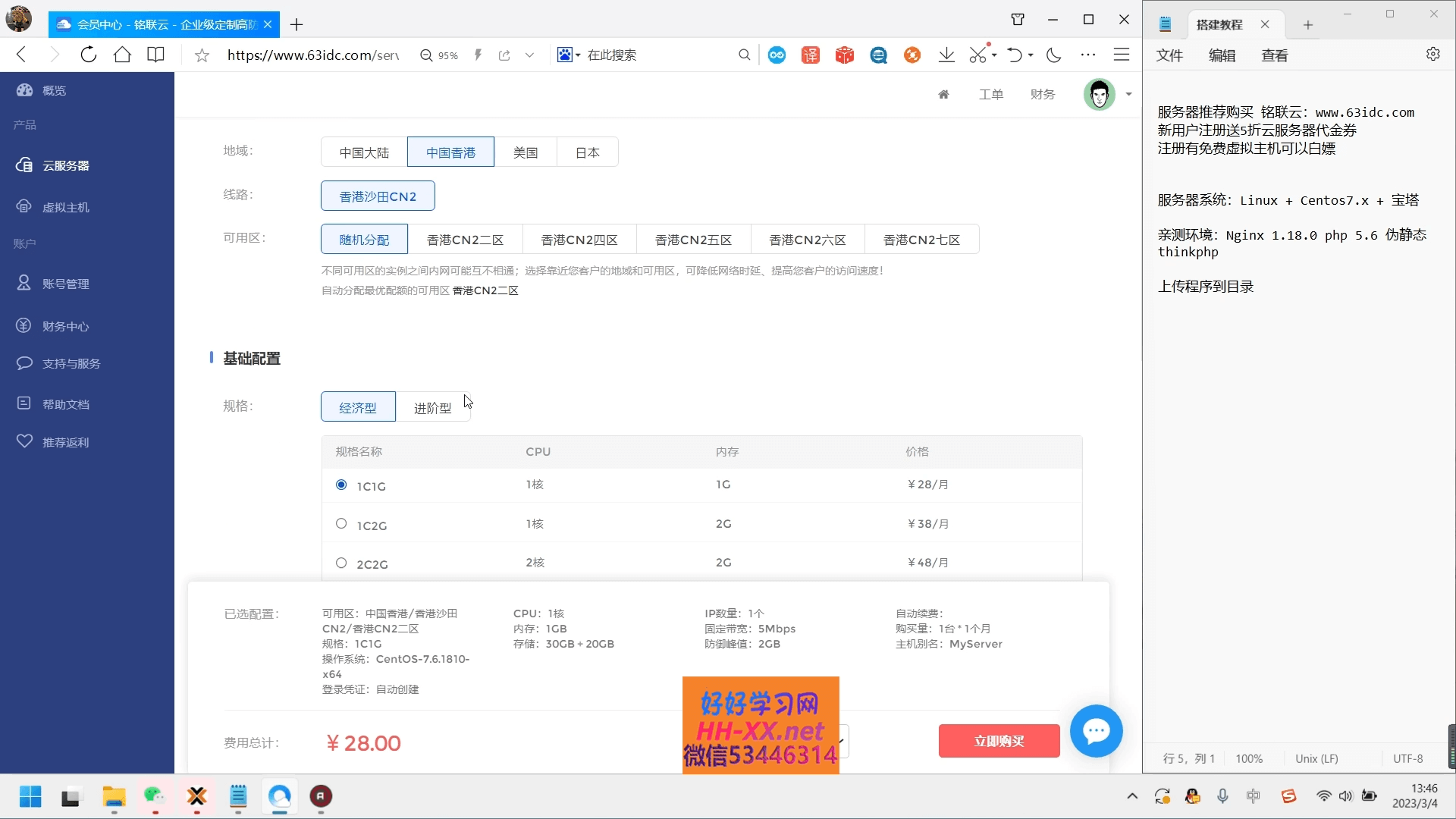Open the browser downloads icon
Viewport: 1456px width, 819px height.
[x=946, y=55]
